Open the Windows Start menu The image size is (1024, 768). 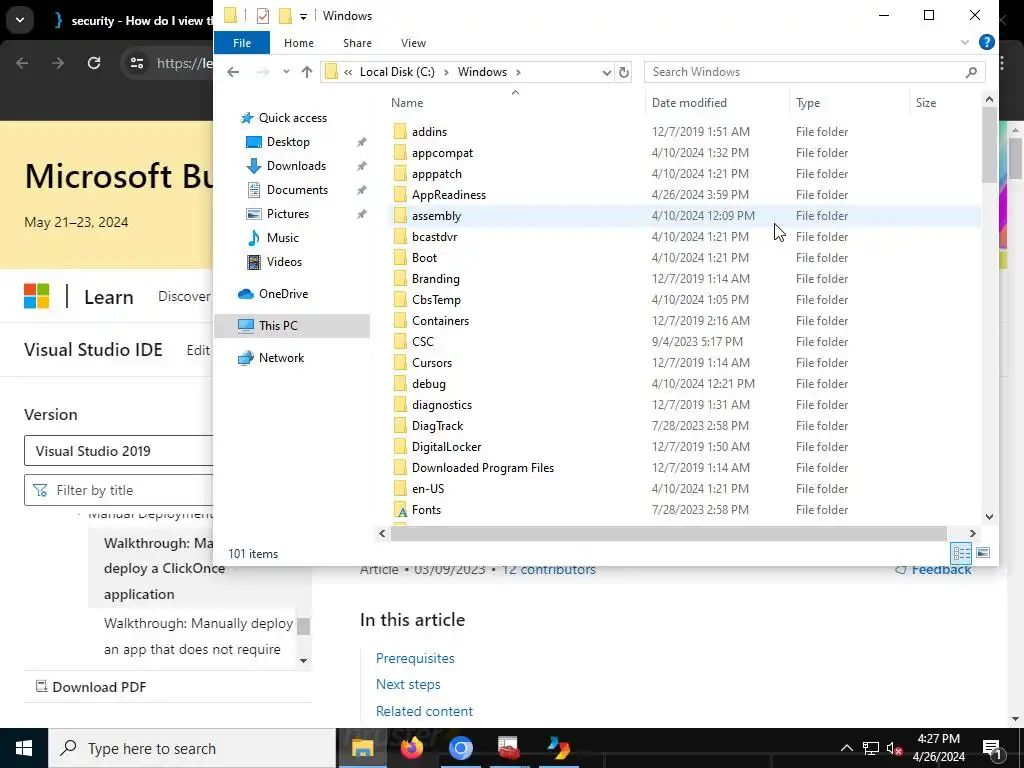click(24, 748)
